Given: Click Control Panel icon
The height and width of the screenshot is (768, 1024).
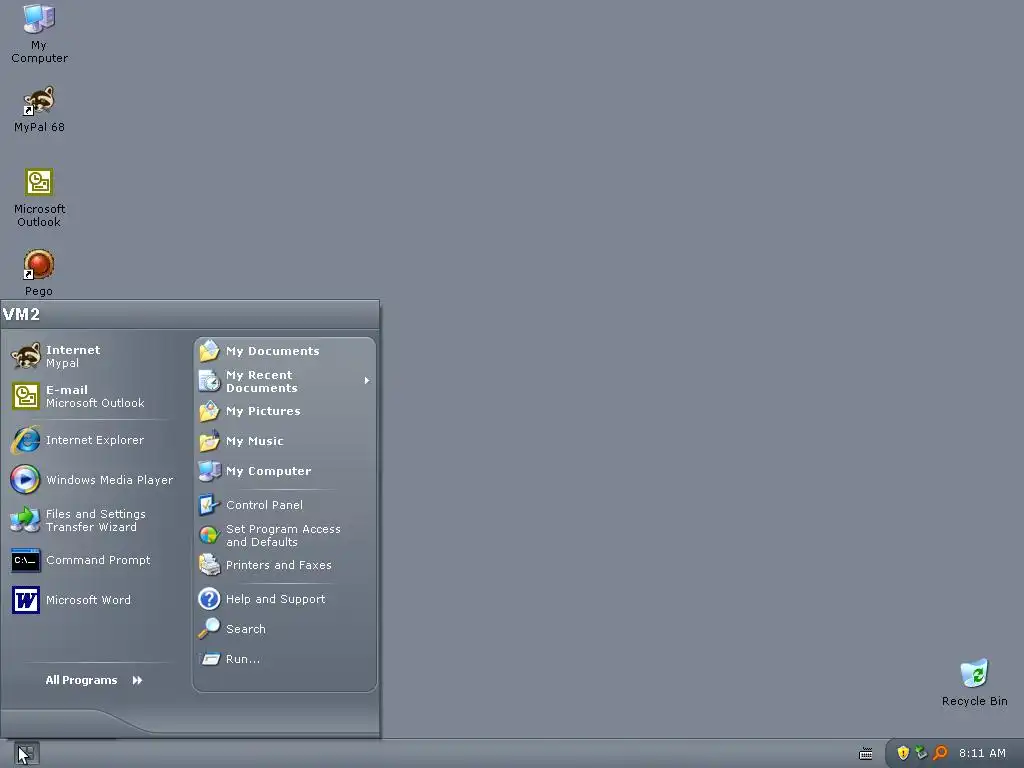Looking at the screenshot, I should point(209,505).
